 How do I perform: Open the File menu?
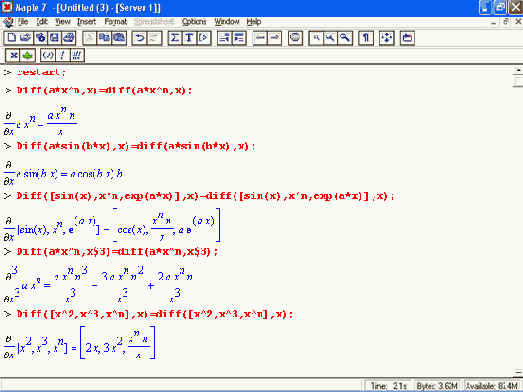(23, 22)
